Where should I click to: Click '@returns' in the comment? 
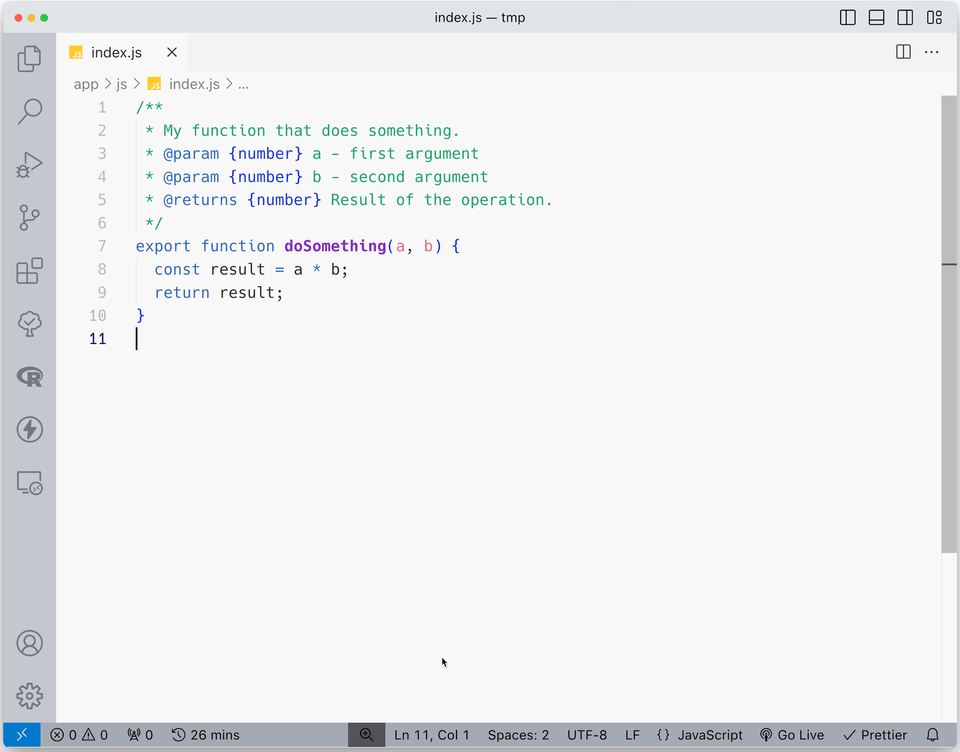tap(200, 200)
